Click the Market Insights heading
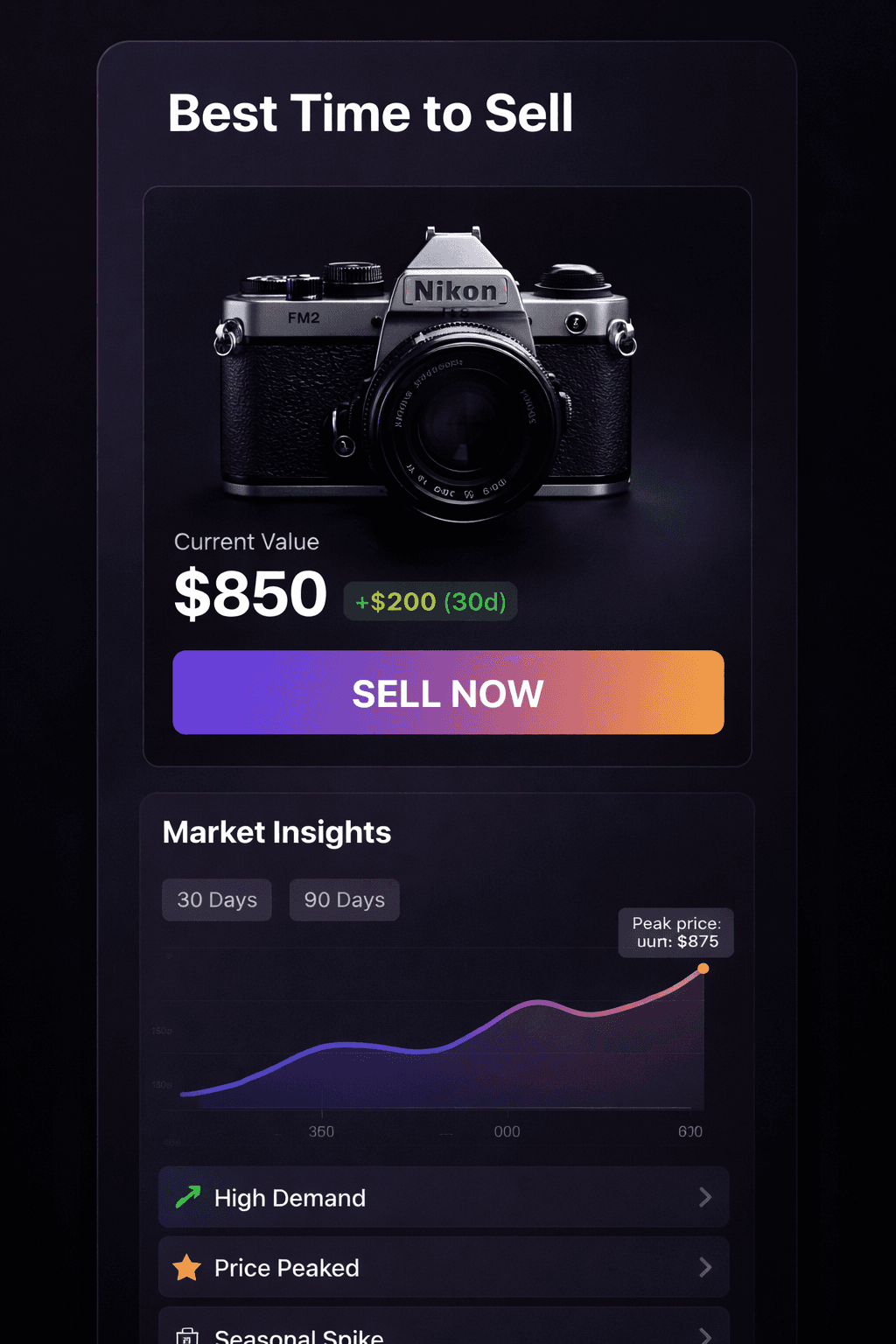The height and width of the screenshot is (1344, 896). click(276, 832)
